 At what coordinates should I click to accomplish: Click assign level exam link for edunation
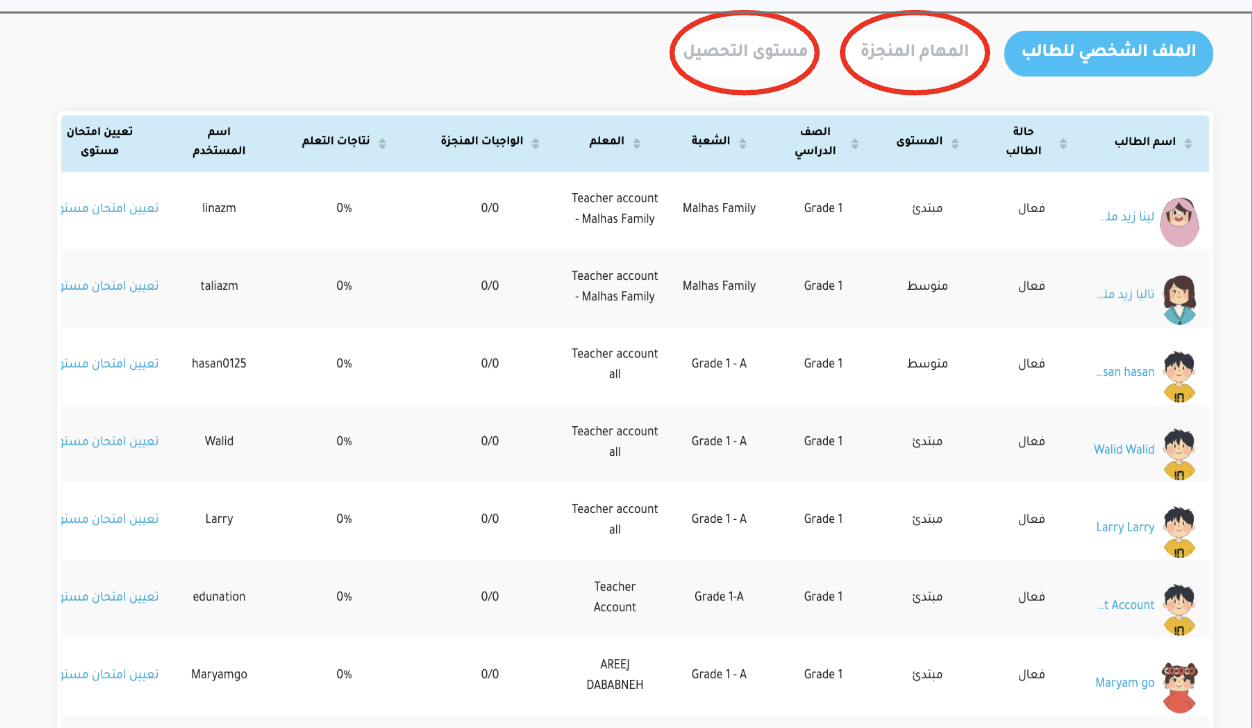[x=110, y=597]
